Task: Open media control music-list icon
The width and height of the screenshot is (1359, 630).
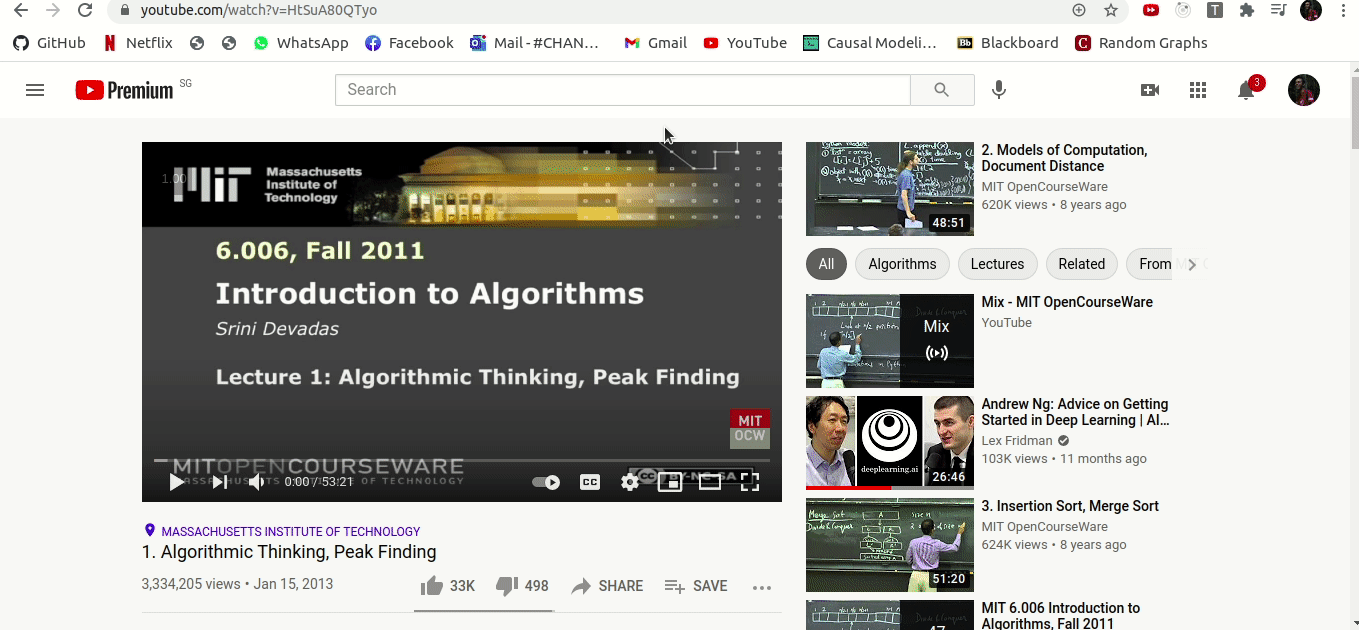Action: point(1278,10)
